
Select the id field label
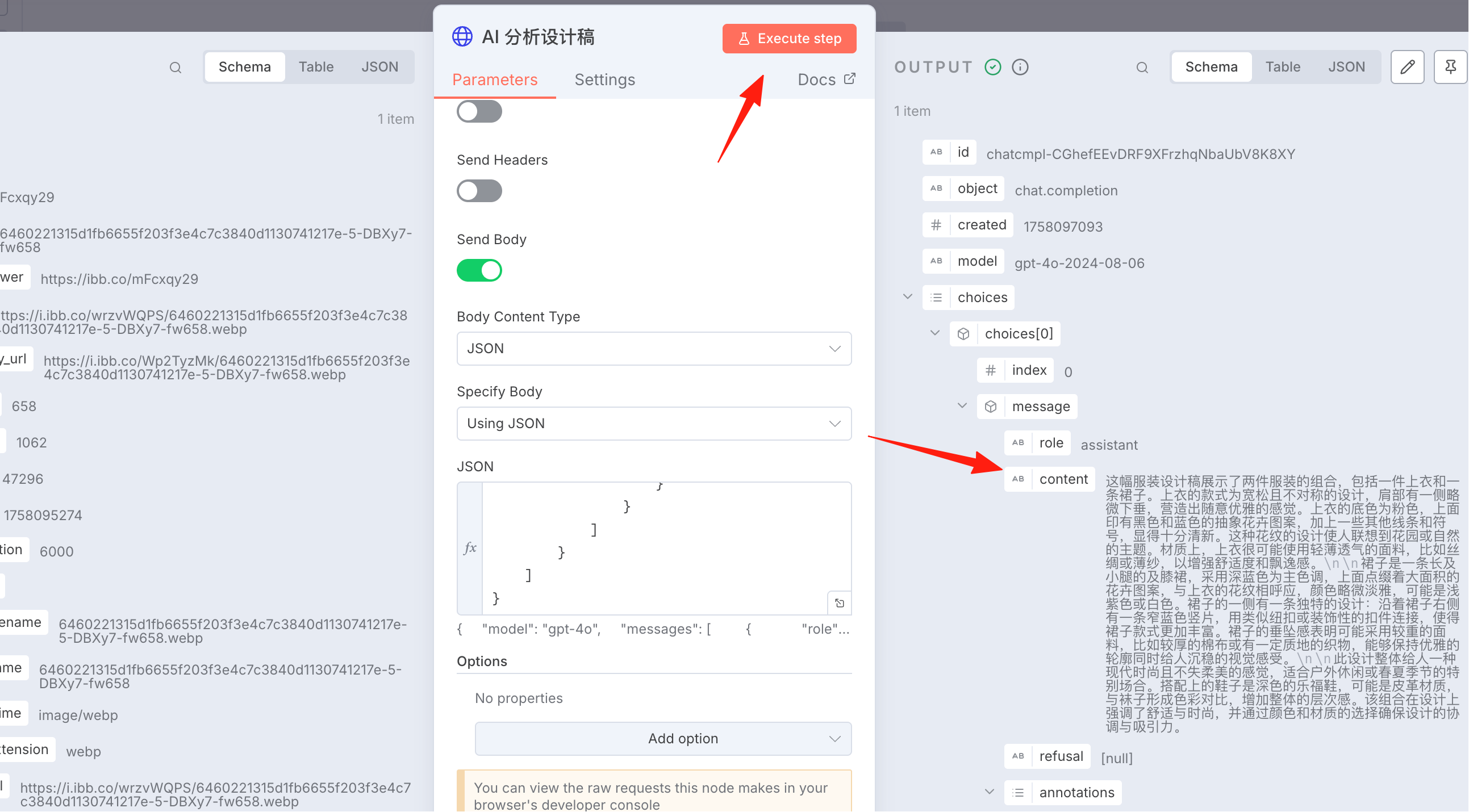click(963, 152)
